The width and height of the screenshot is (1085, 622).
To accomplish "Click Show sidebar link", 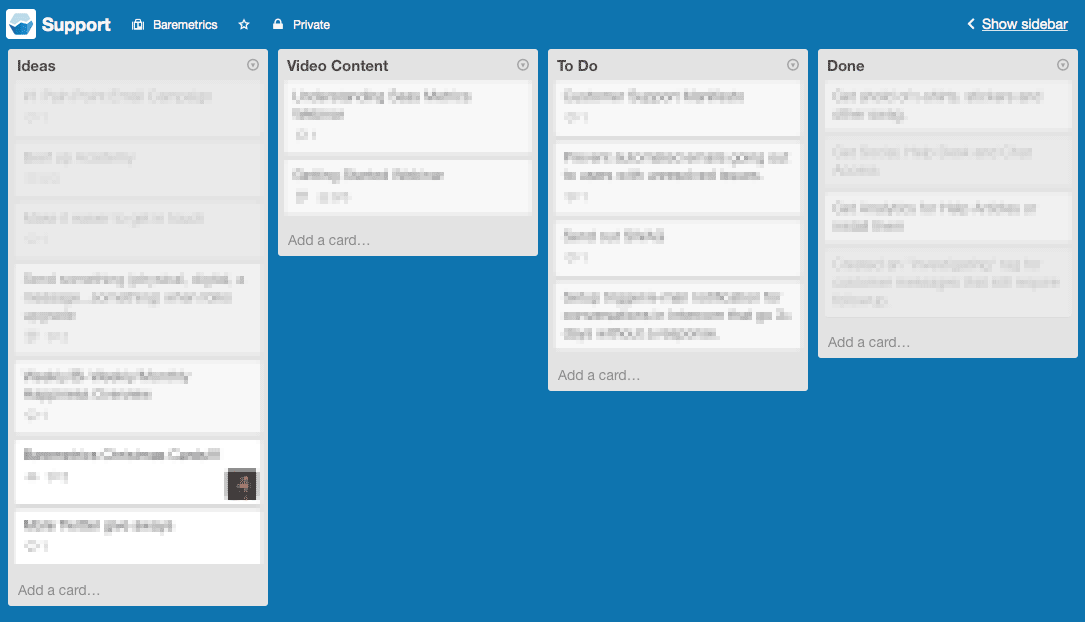I will point(1024,24).
